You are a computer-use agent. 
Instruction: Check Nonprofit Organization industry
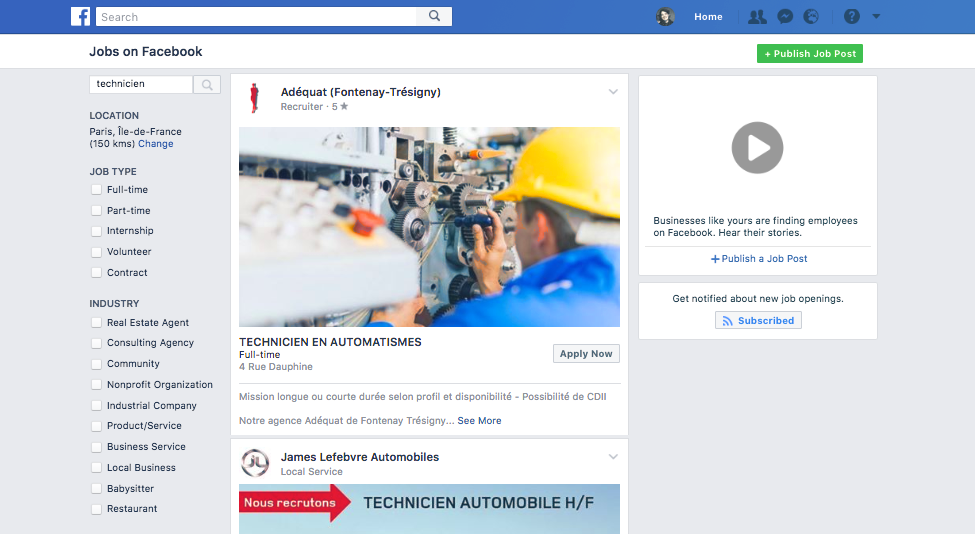tap(96, 385)
